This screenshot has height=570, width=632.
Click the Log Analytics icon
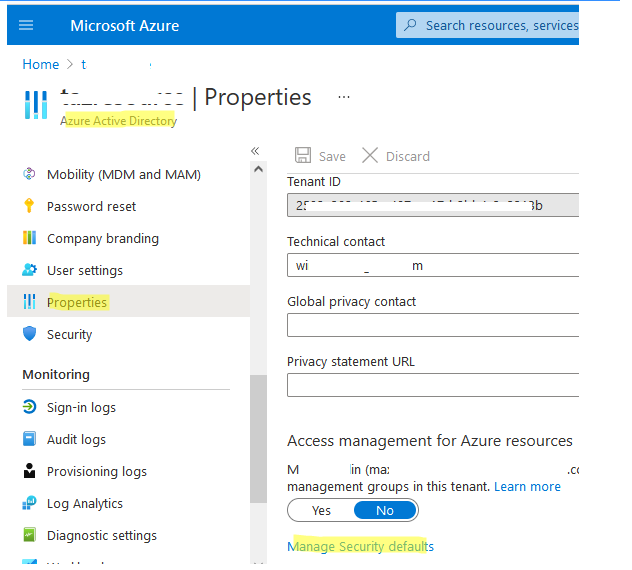click(29, 503)
